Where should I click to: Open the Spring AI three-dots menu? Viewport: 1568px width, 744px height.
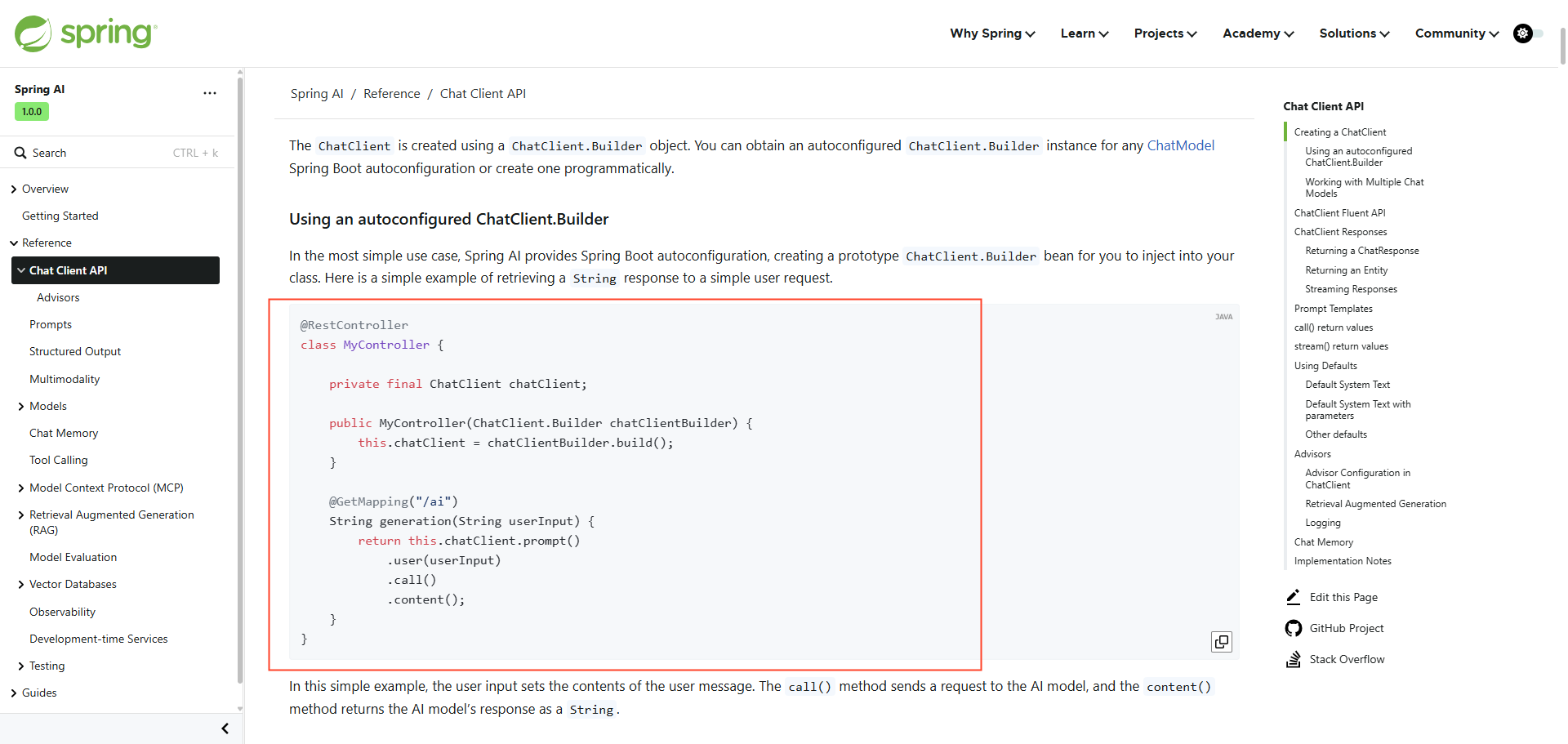click(x=210, y=93)
